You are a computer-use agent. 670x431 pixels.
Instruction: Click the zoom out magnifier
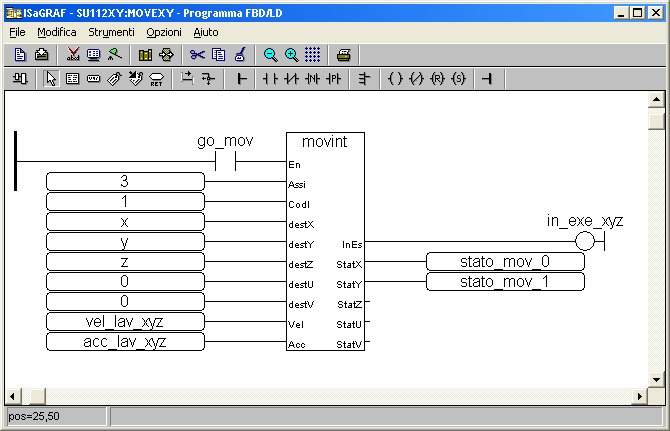270,55
